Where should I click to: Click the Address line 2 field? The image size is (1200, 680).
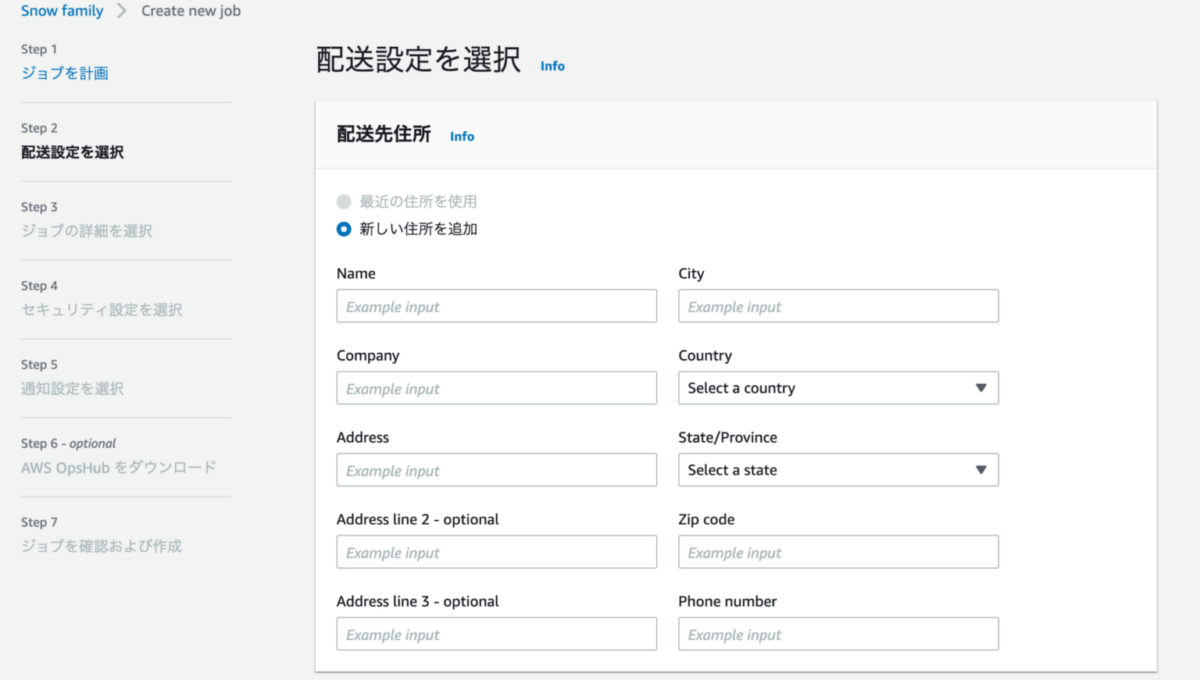[x=496, y=553]
